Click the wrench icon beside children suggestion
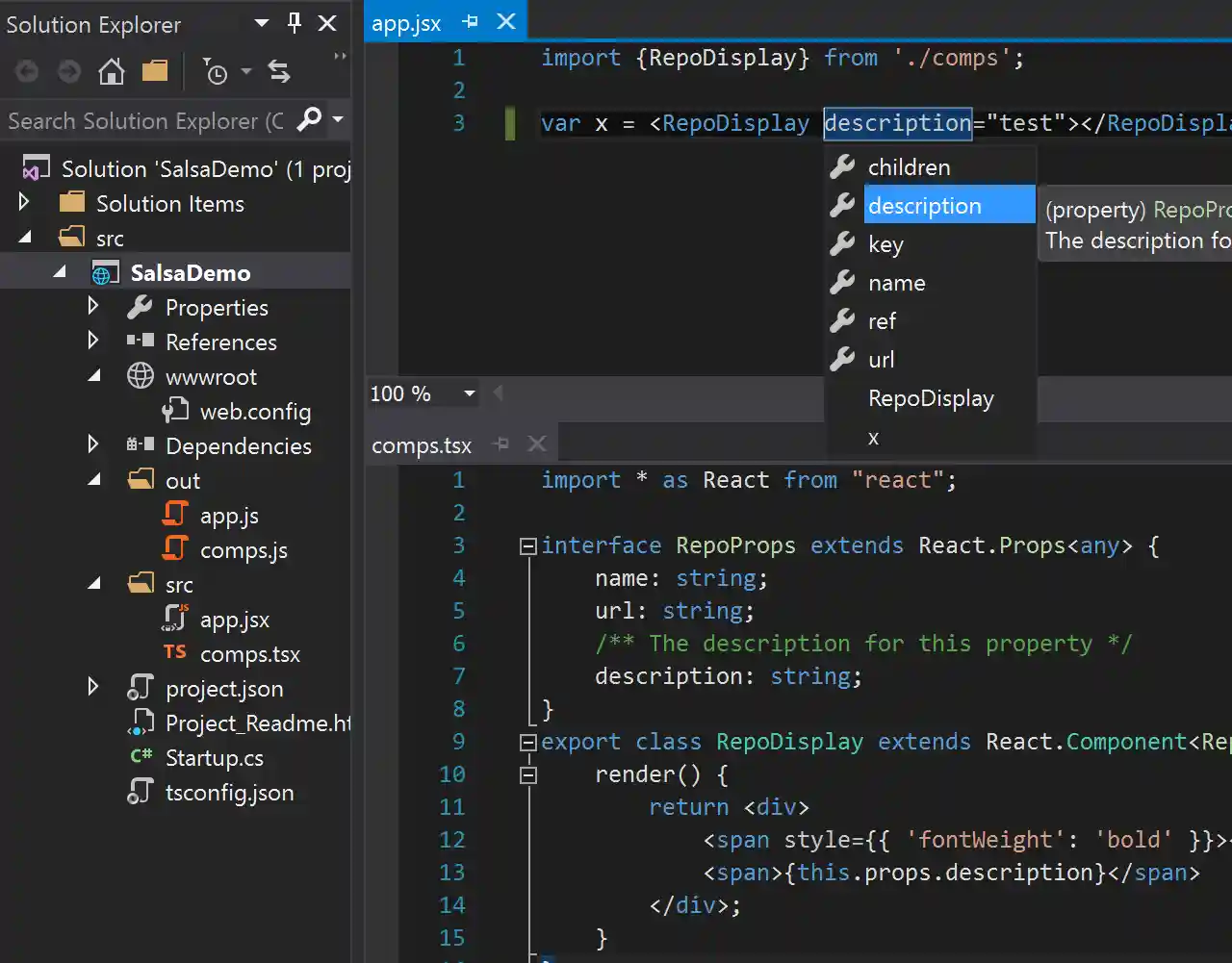 (842, 167)
